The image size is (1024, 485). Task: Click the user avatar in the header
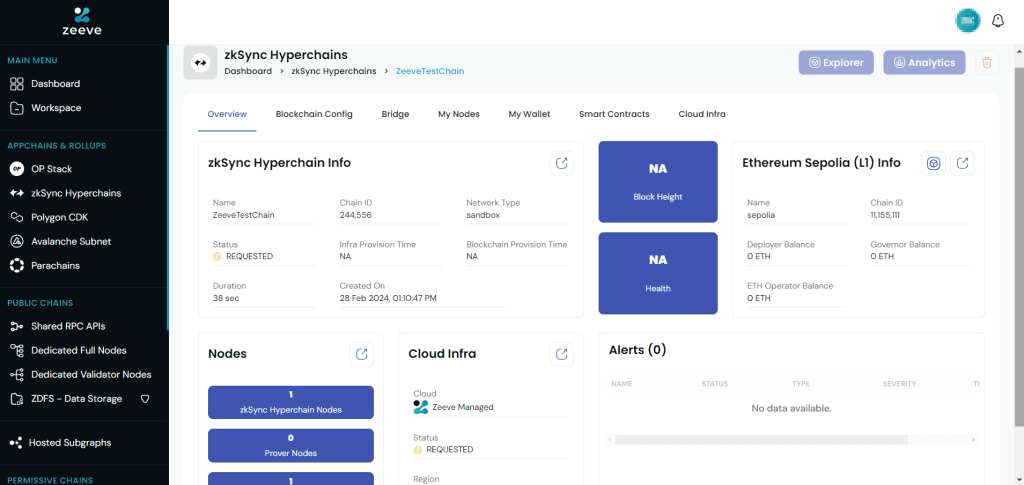point(967,21)
